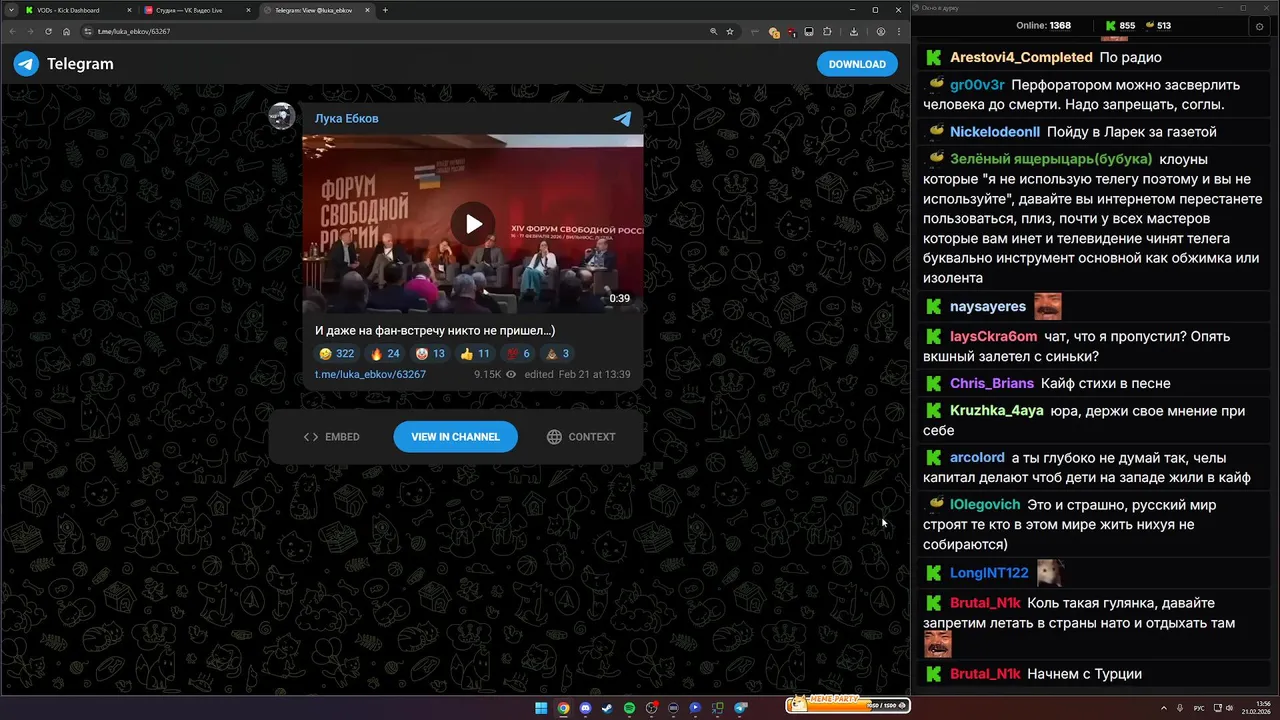Open Spotify from the taskbar
Screen dimensions: 1280x720
(629, 708)
